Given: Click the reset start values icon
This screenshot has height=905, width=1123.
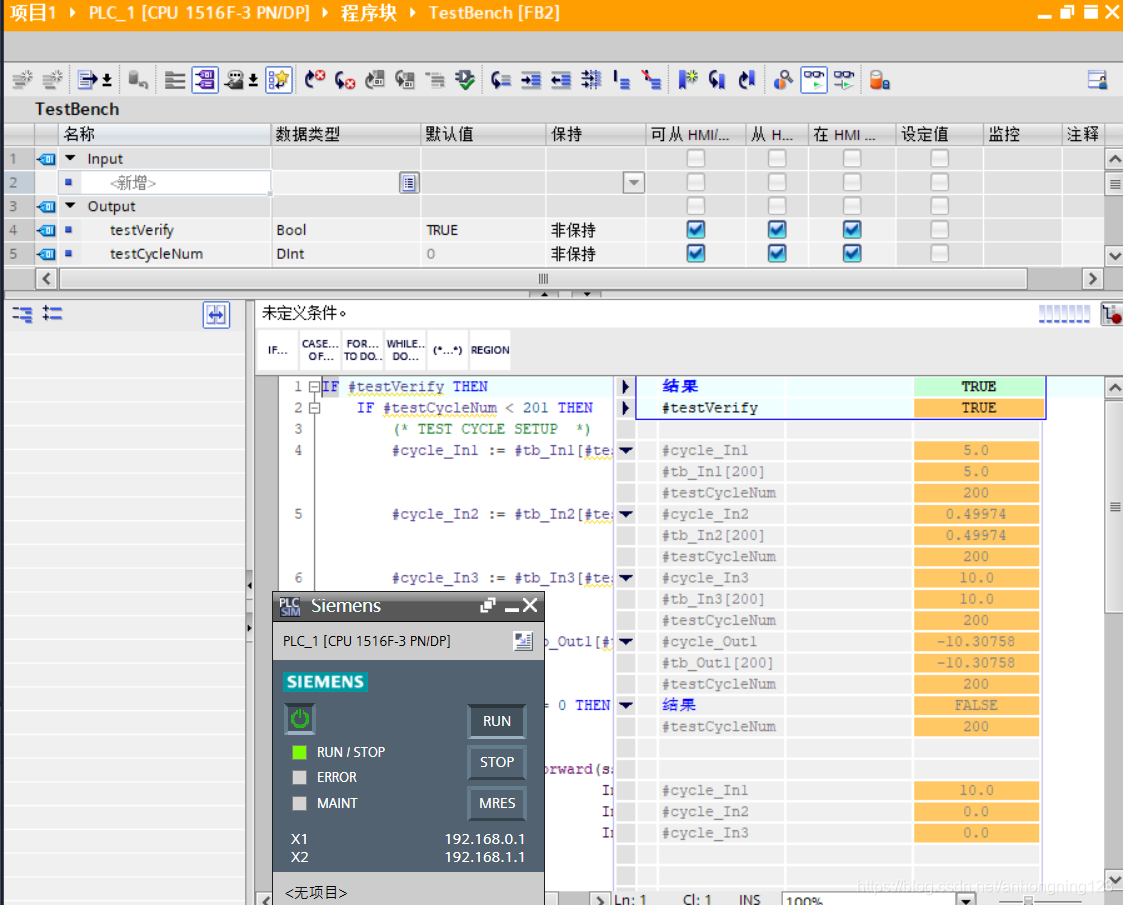Looking at the screenshot, I should coord(138,79).
